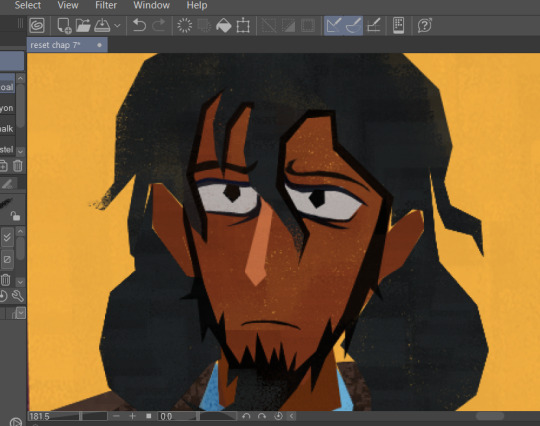Fill with the paint bucket icon
Viewport: 540px width, 426px height.
[x=224, y=25]
